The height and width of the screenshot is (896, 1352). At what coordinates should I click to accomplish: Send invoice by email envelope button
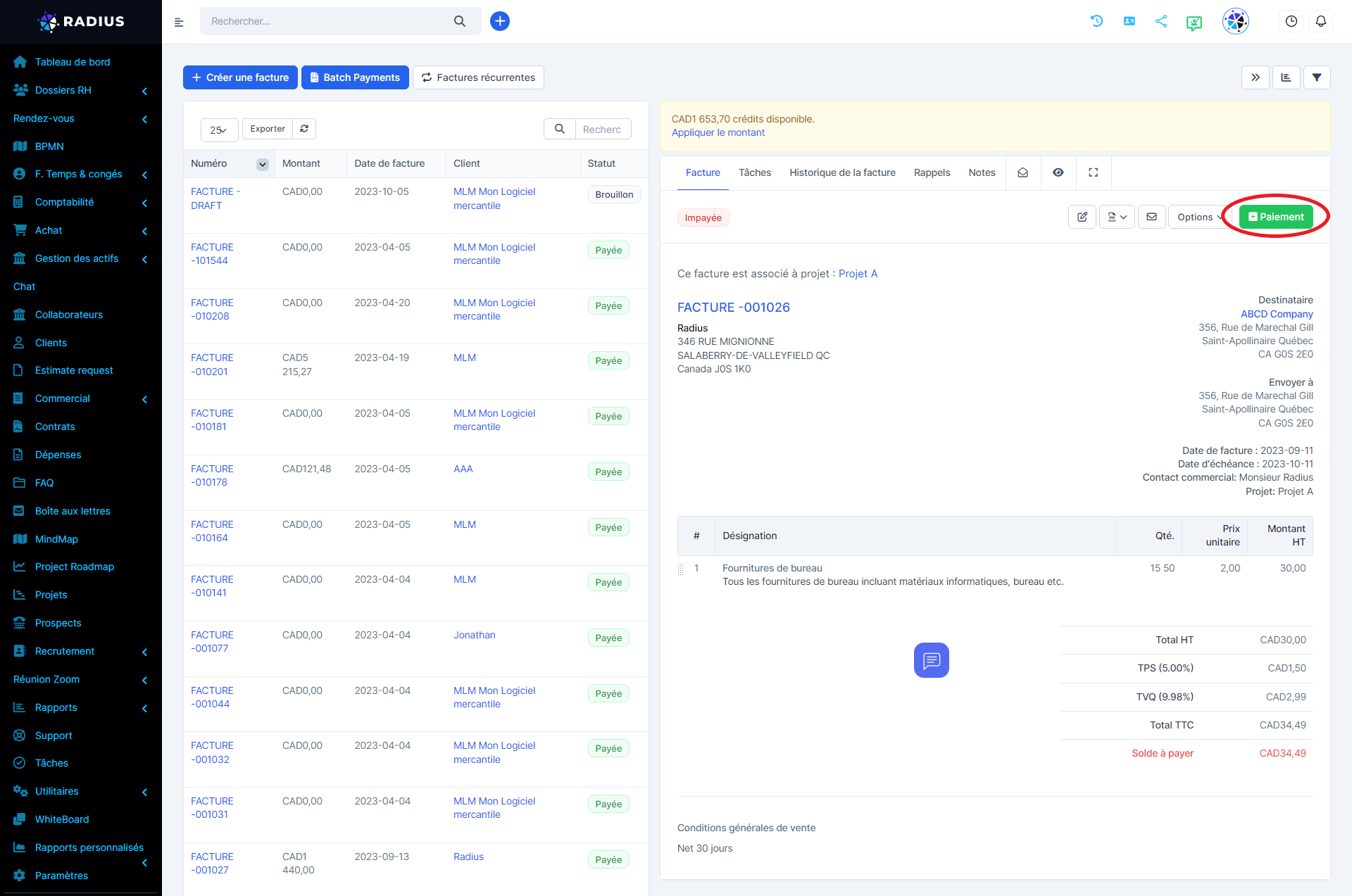pos(1151,217)
